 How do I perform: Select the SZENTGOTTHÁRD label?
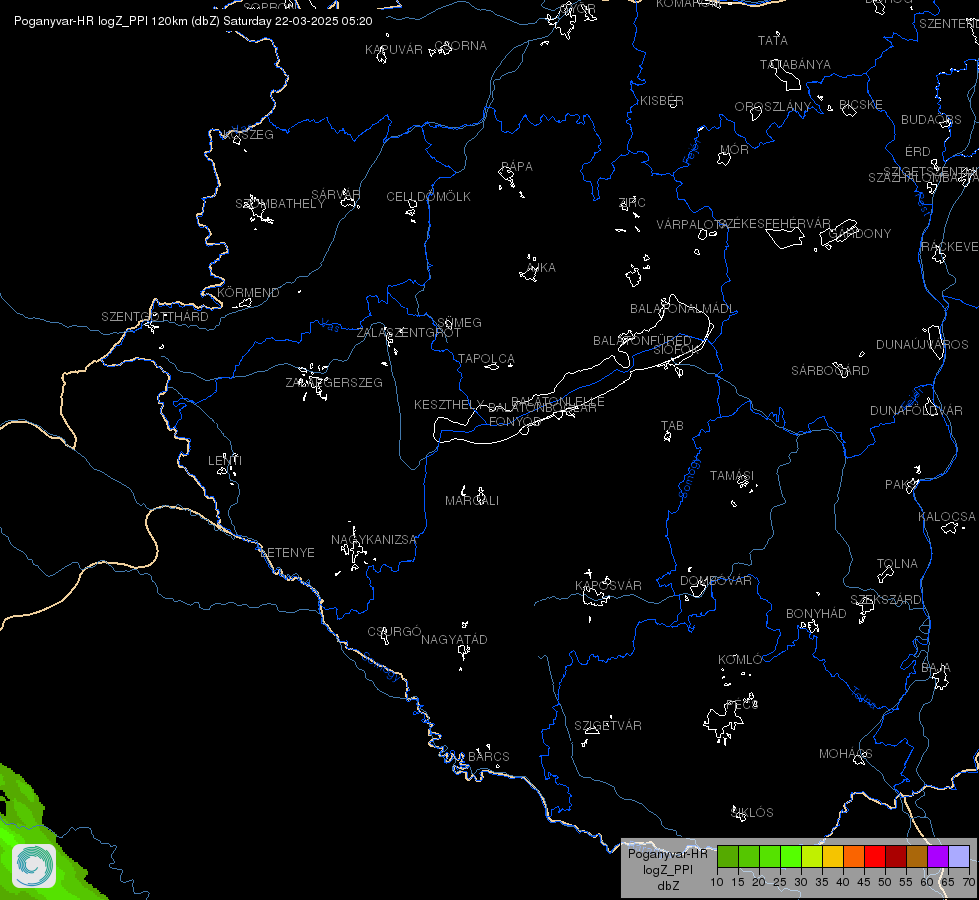pyautogui.click(x=155, y=317)
